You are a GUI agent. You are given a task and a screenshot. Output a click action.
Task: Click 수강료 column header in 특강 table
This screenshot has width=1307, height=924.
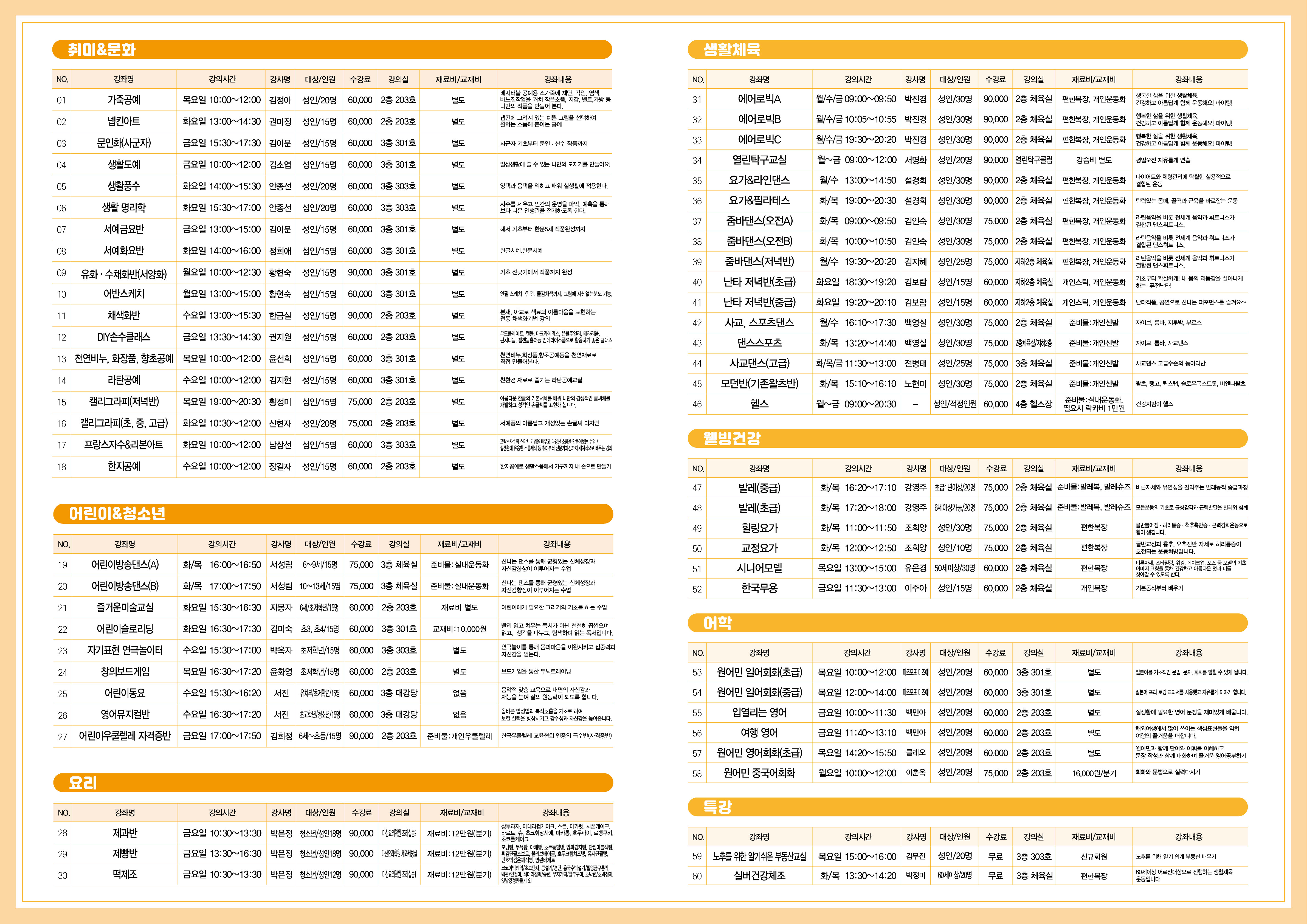996,837
